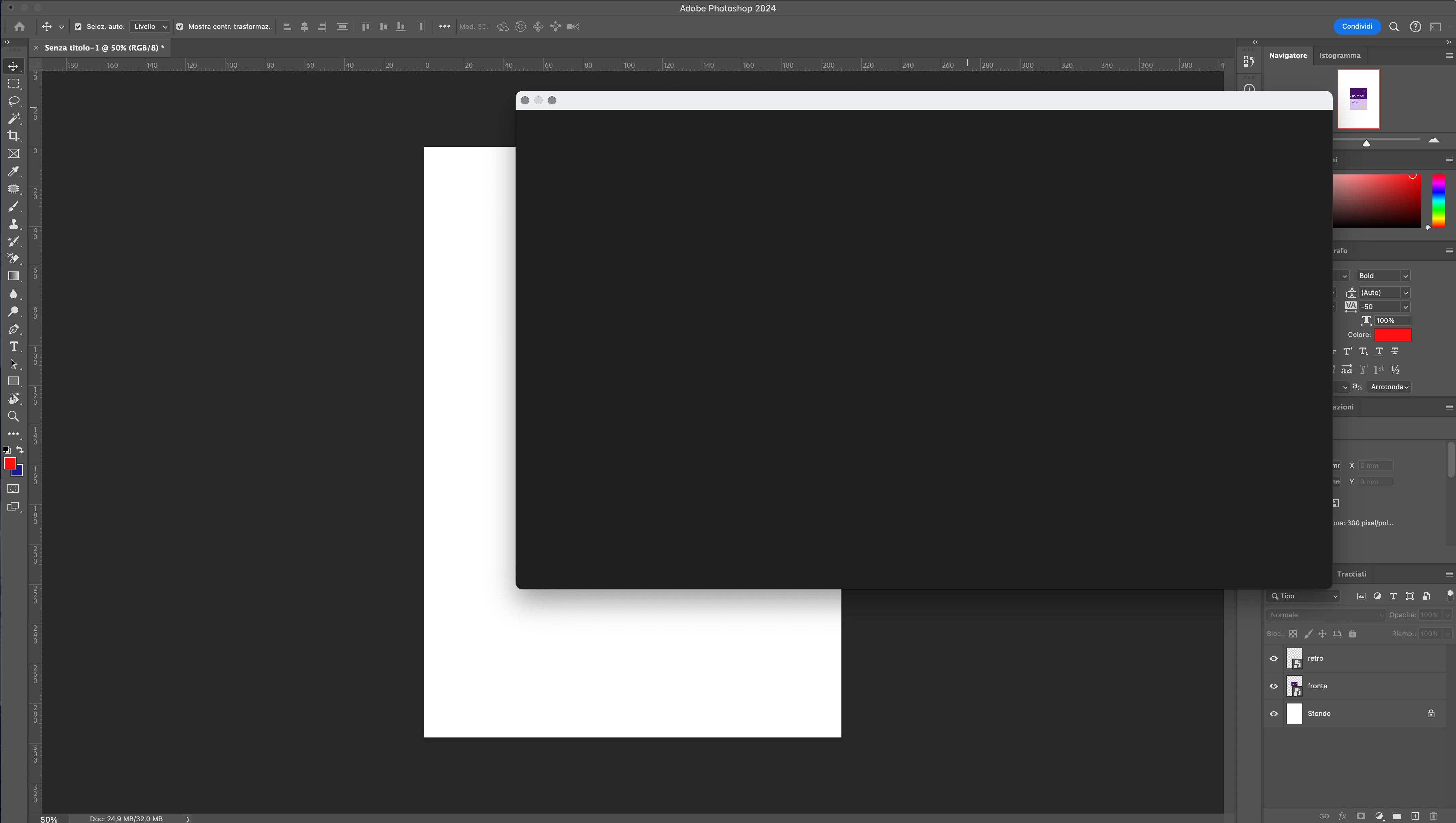Click the Condividi button

pos(1356,27)
